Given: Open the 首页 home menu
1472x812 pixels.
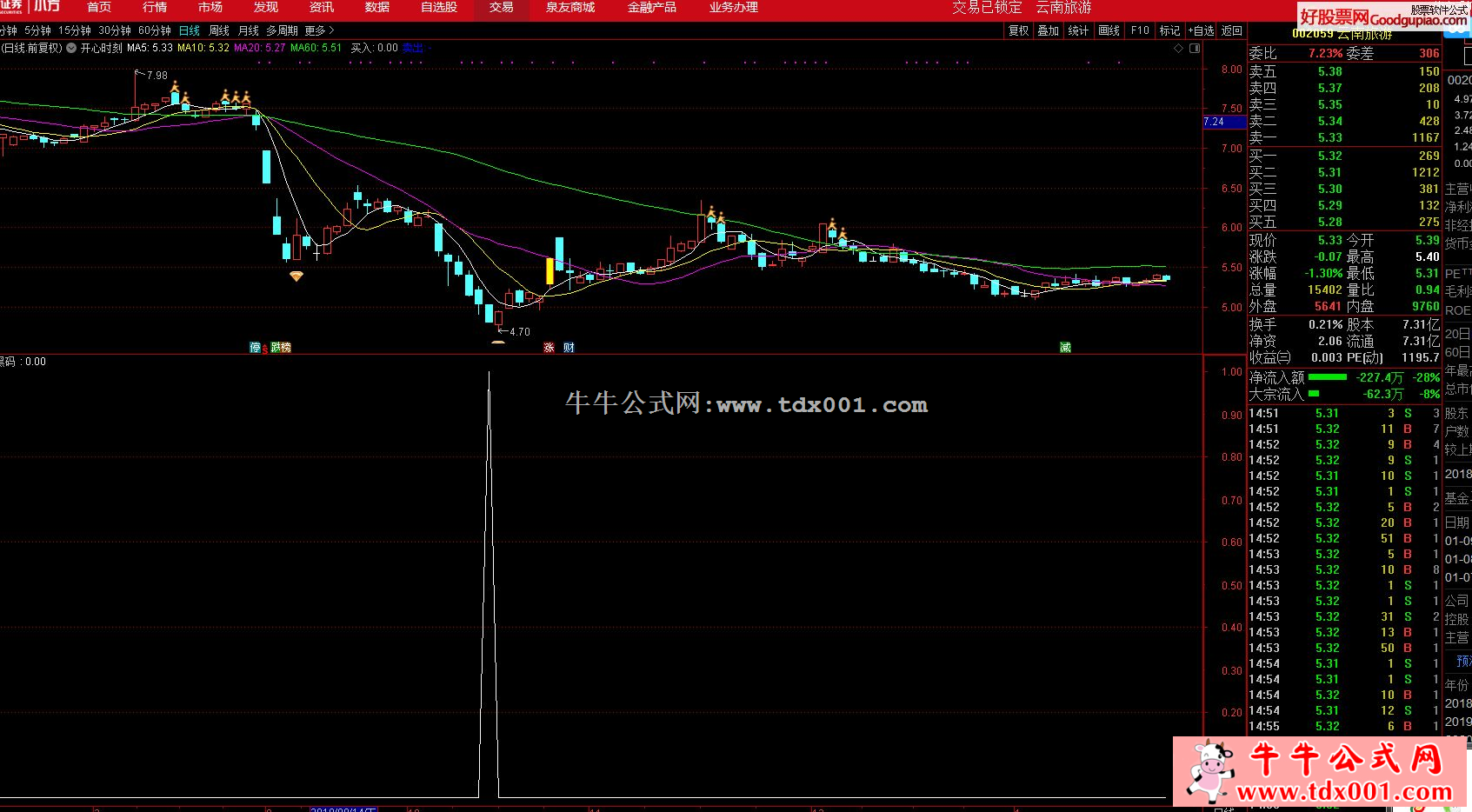Looking at the screenshot, I should (x=99, y=7).
